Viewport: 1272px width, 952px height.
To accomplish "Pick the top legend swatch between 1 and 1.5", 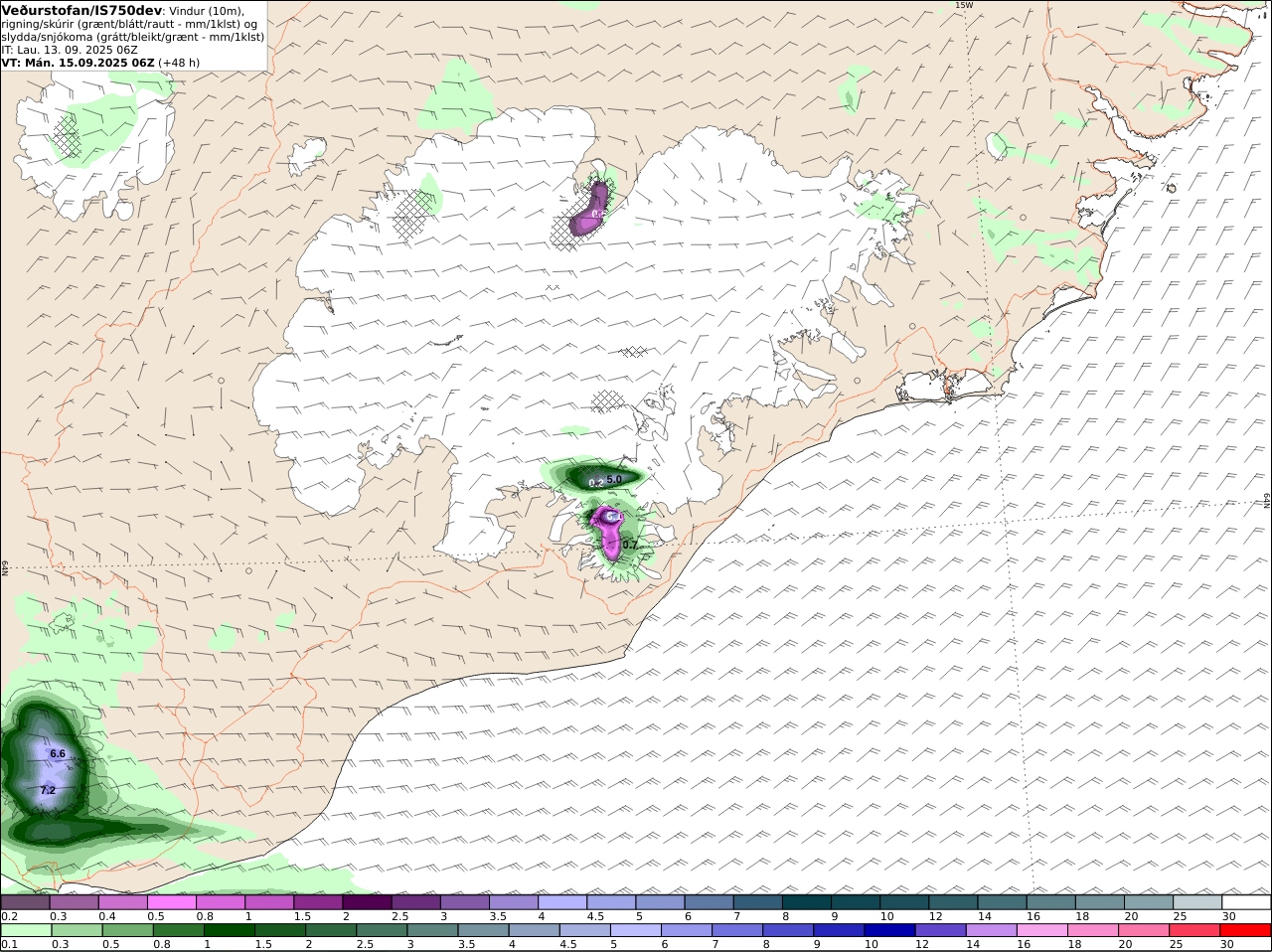I will tap(269, 902).
